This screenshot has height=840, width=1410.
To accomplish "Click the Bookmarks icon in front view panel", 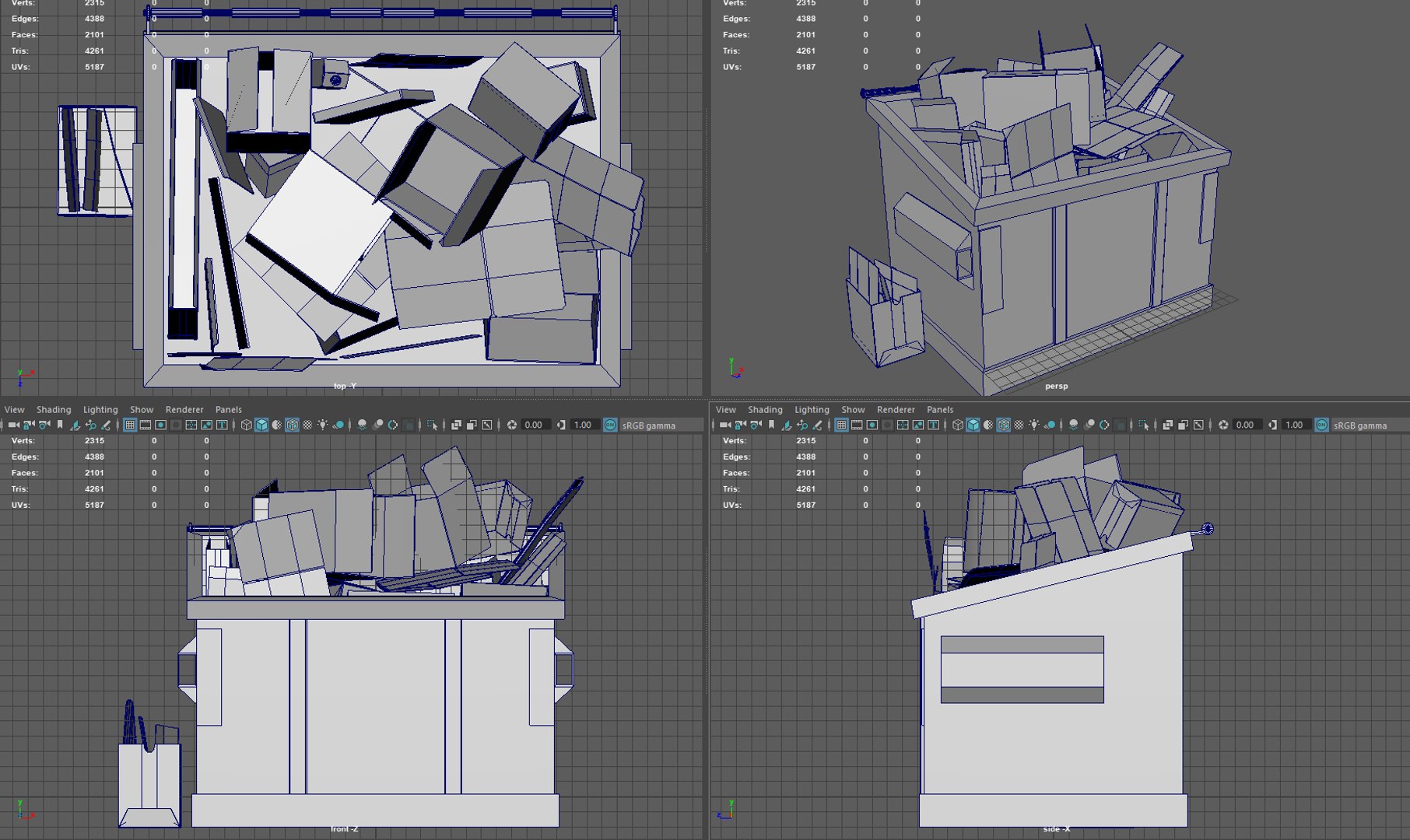I will [x=60, y=425].
